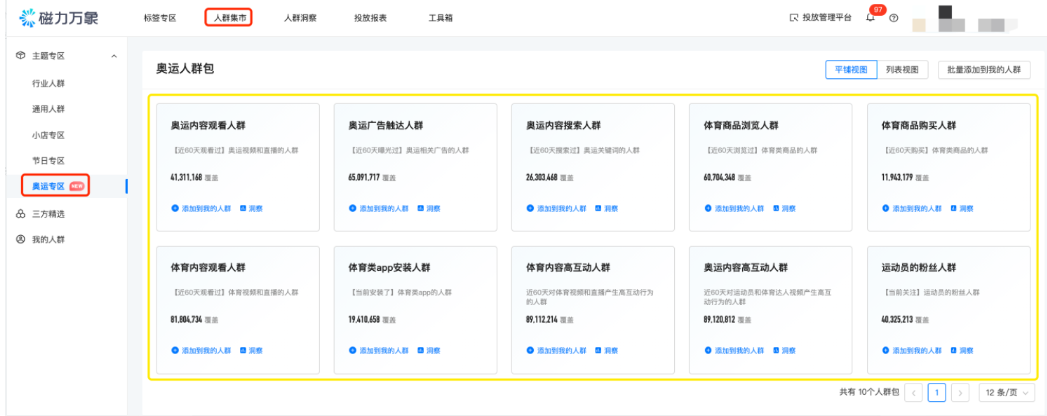This screenshot has height=416, width=1047.
Task: Add 奥运广告触达人群 to my audiences
Action: pos(379,208)
